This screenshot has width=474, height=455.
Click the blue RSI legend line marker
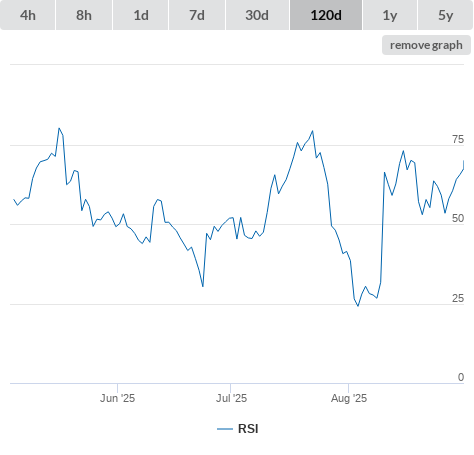click(225, 429)
